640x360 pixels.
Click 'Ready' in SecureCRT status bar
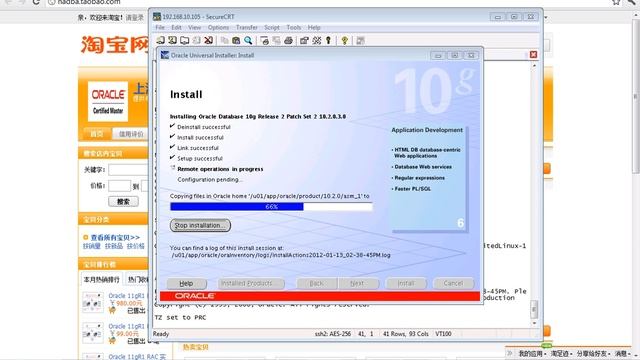tap(161, 334)
